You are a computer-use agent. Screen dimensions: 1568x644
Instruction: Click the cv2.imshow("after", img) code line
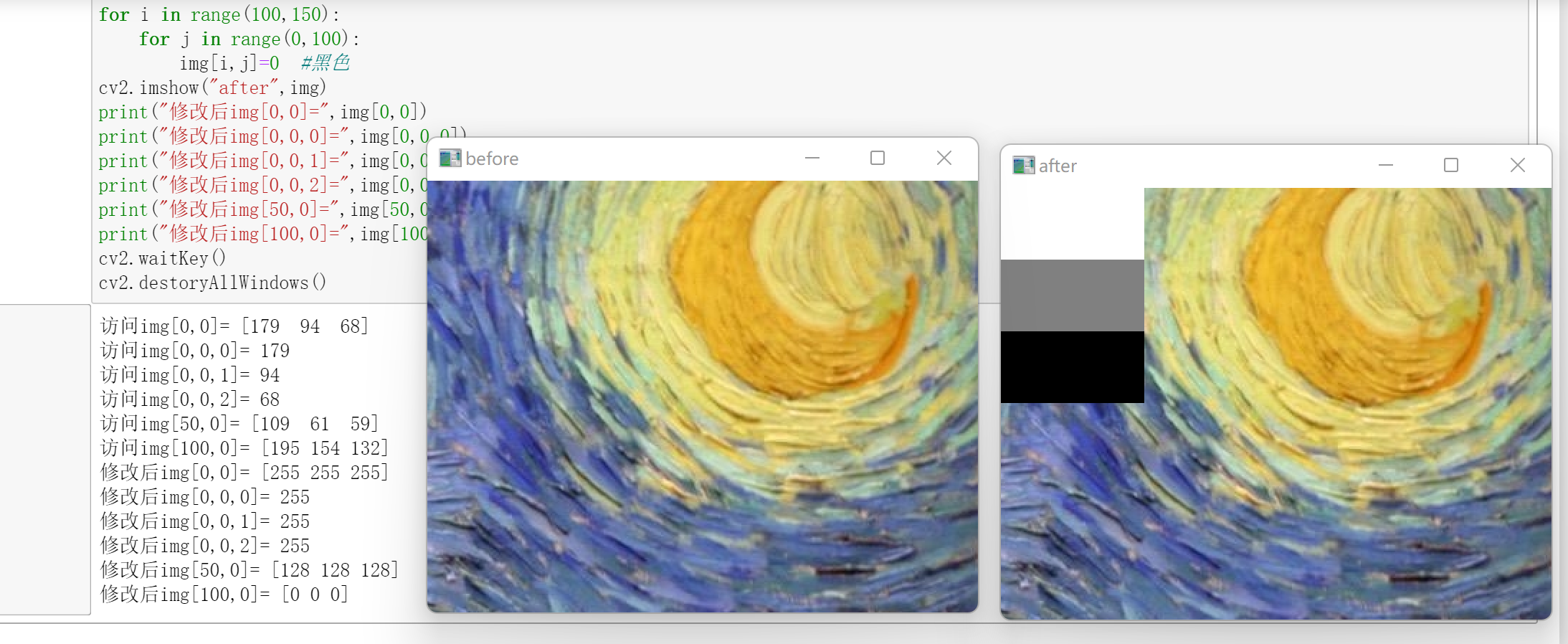pos(212,87)
